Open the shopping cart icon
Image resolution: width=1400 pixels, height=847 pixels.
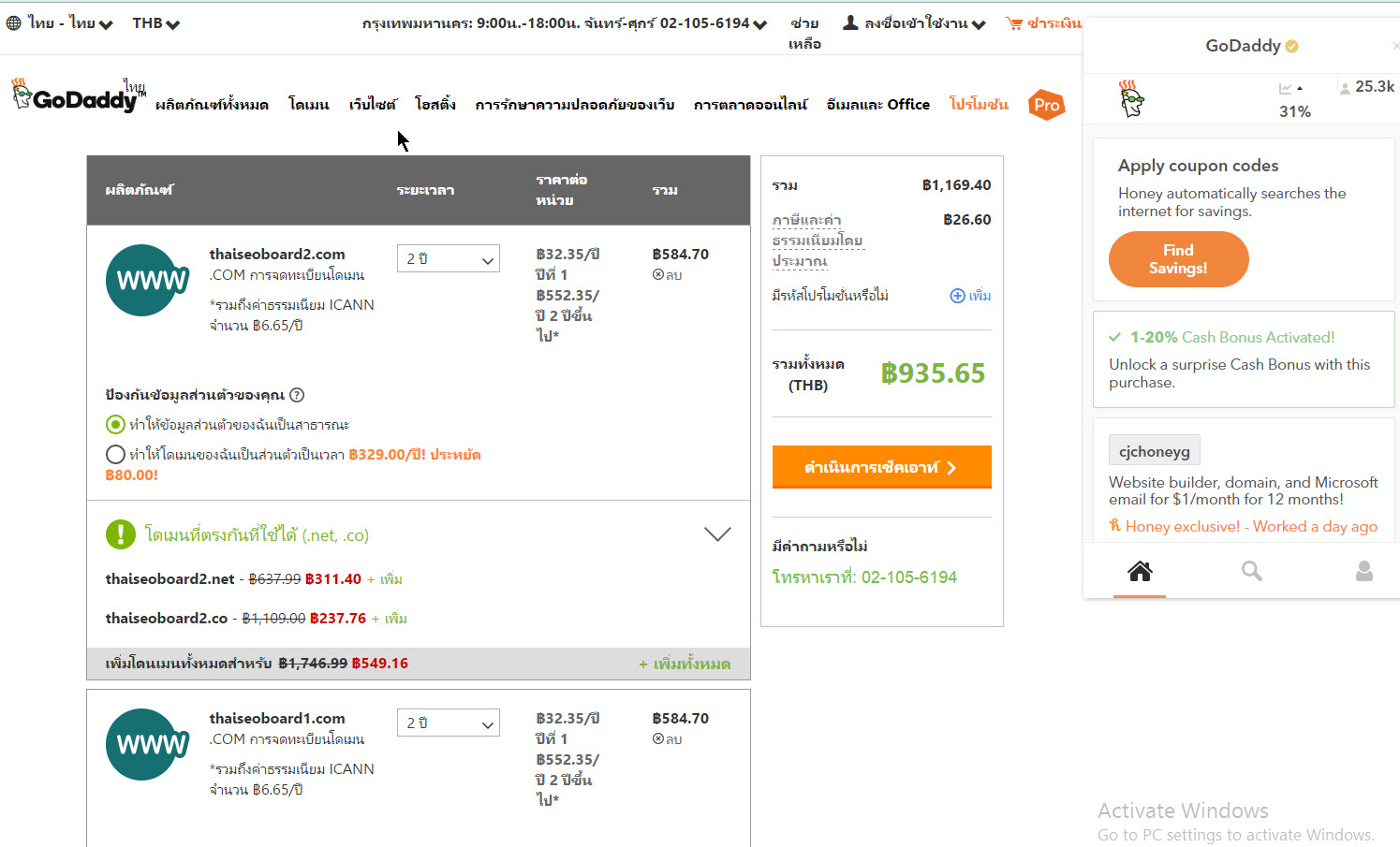pos(1014,23)
